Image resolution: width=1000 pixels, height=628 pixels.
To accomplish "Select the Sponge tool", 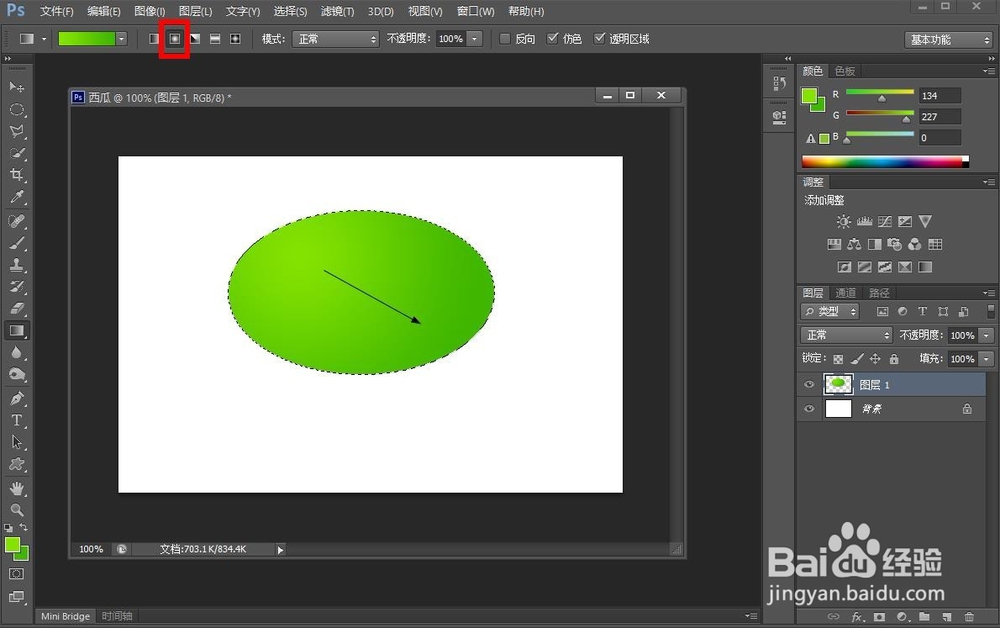I will [17, 374].
